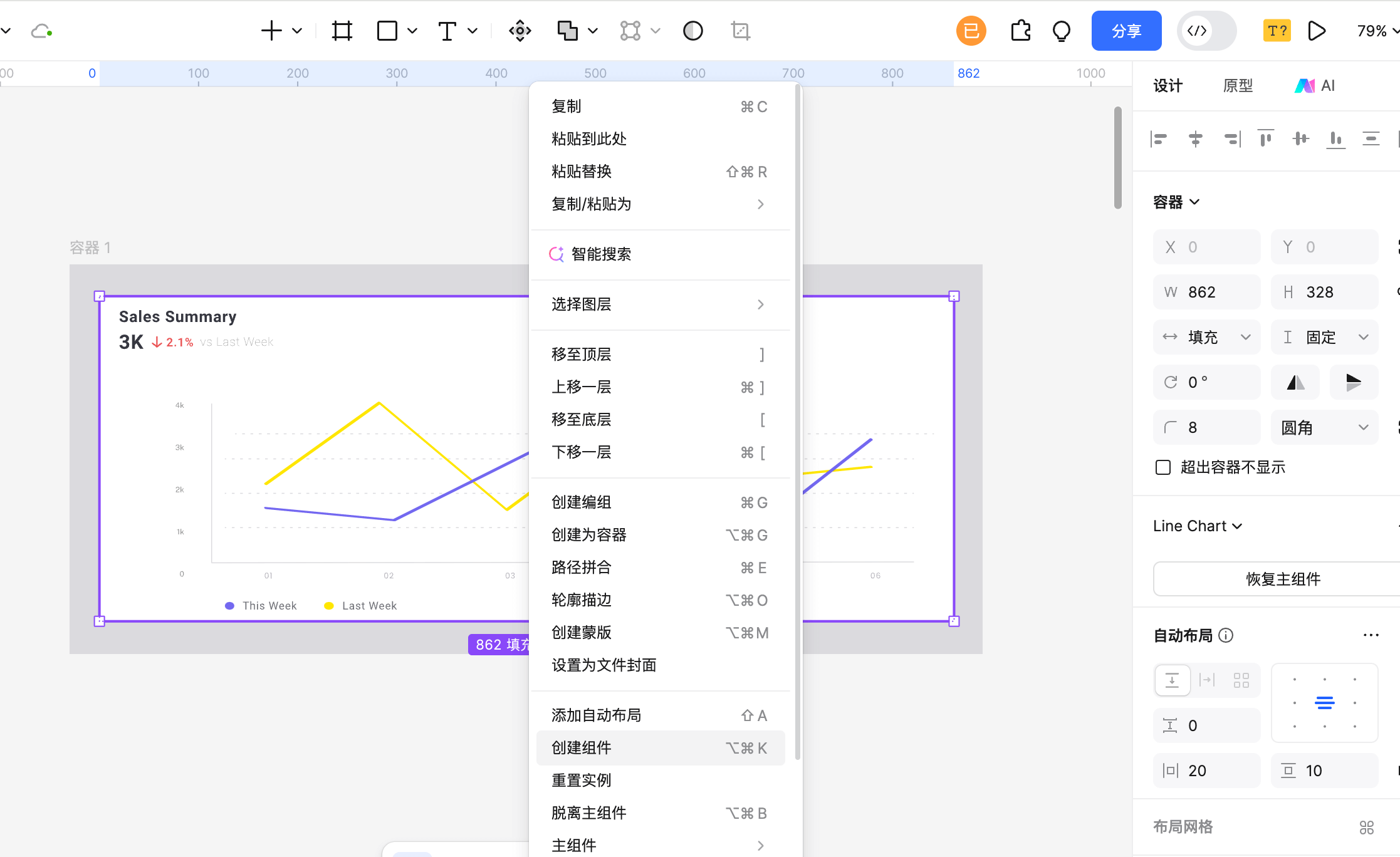Click the width input field showing 862

coord(1206,291)
